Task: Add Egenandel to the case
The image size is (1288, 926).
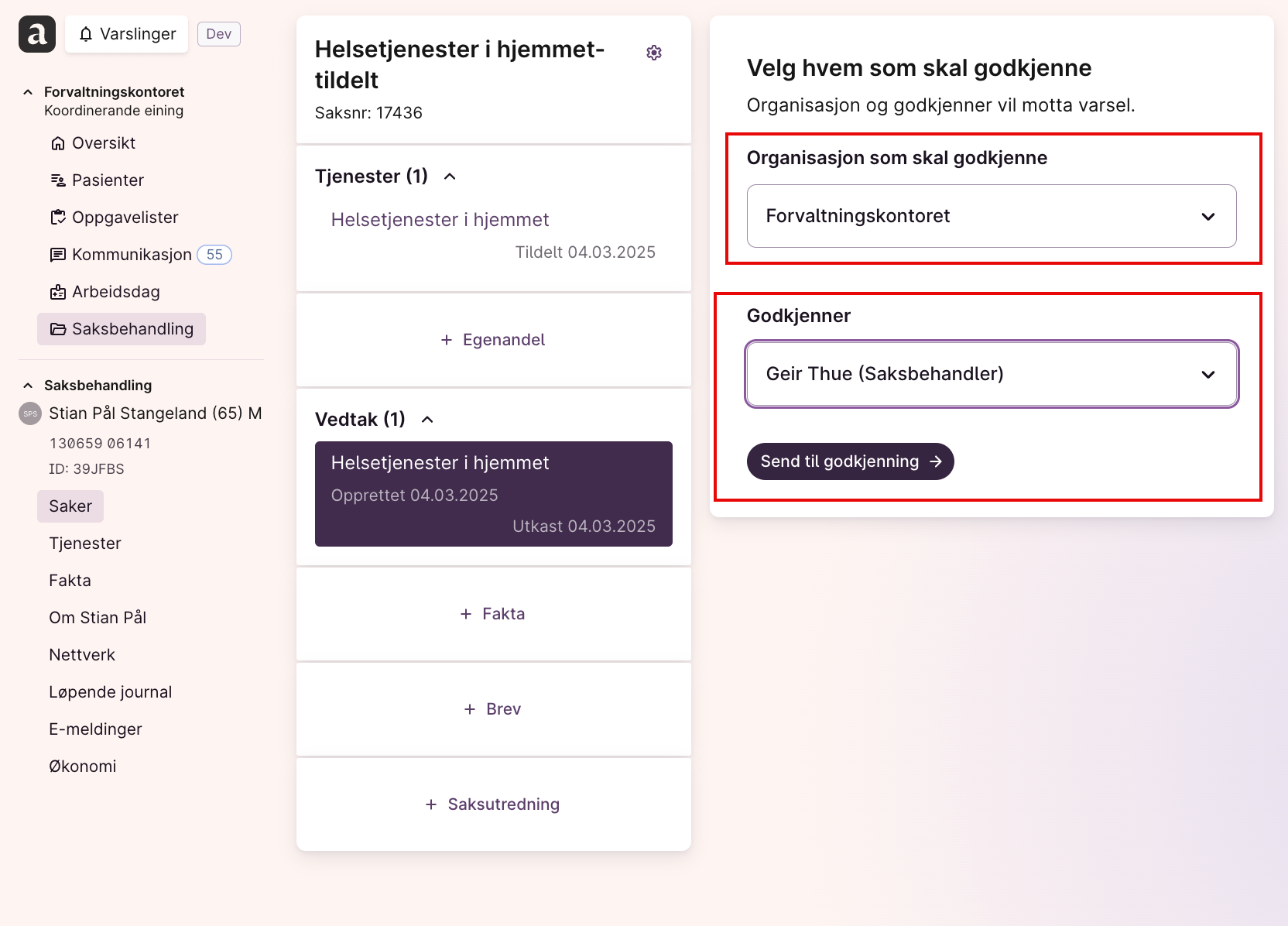Action: point(493,340)
